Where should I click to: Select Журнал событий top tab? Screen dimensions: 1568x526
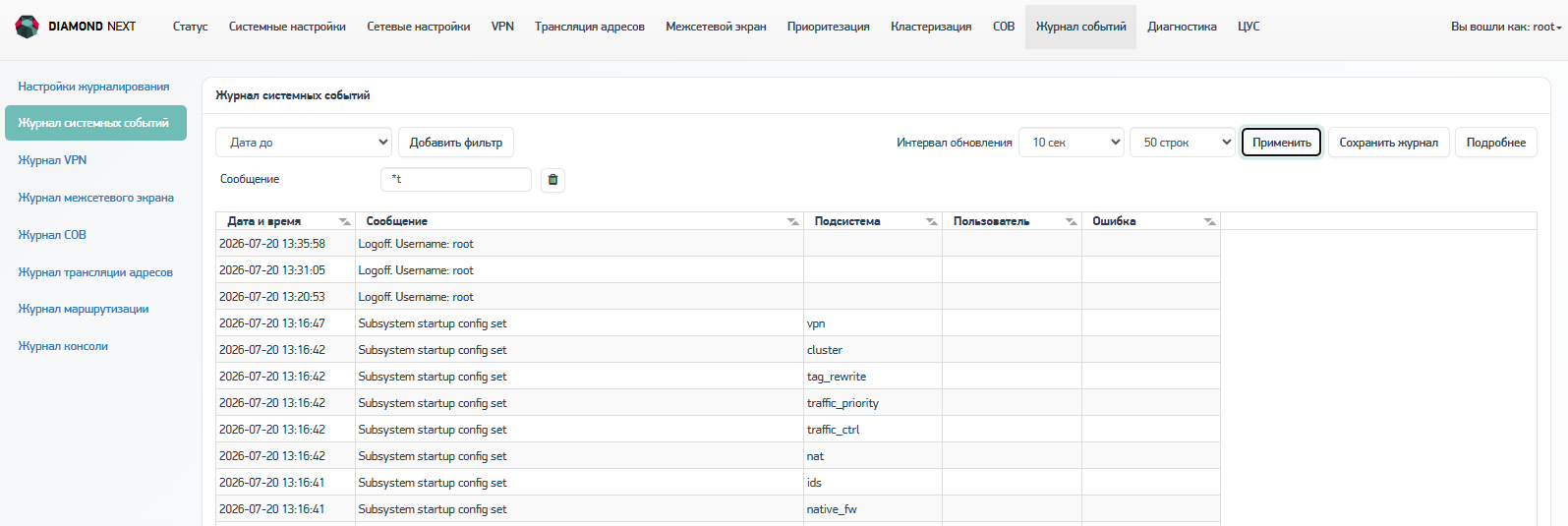pyautogui.click(x=1080, y=27)
